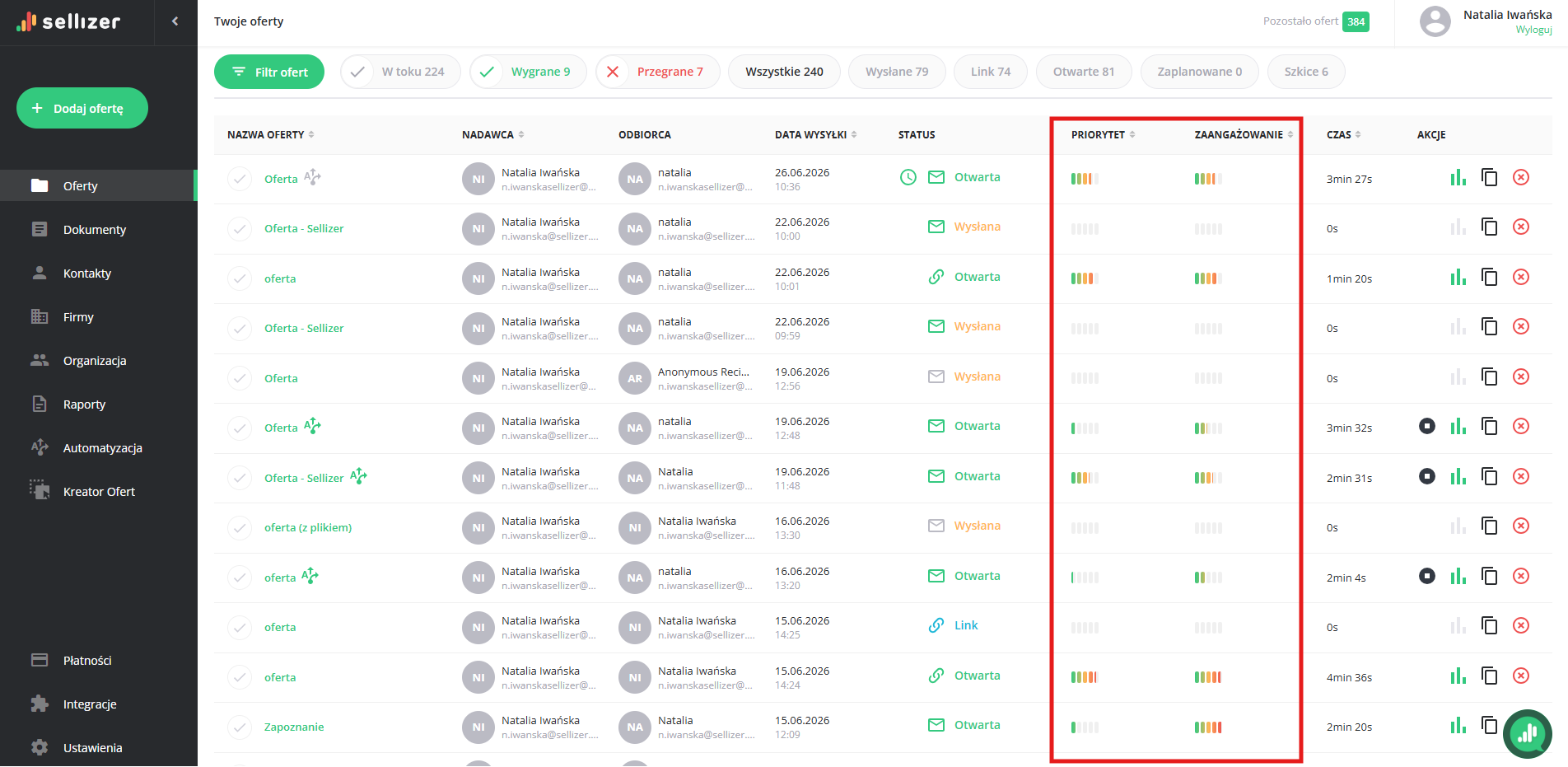
Task: Open the Zapoznanie offer
Action: click(294, 727)
